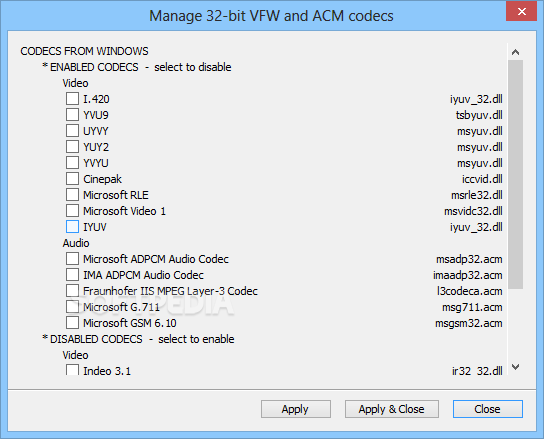Close the dialog with red X
The image size is (544, 439).
521,11
